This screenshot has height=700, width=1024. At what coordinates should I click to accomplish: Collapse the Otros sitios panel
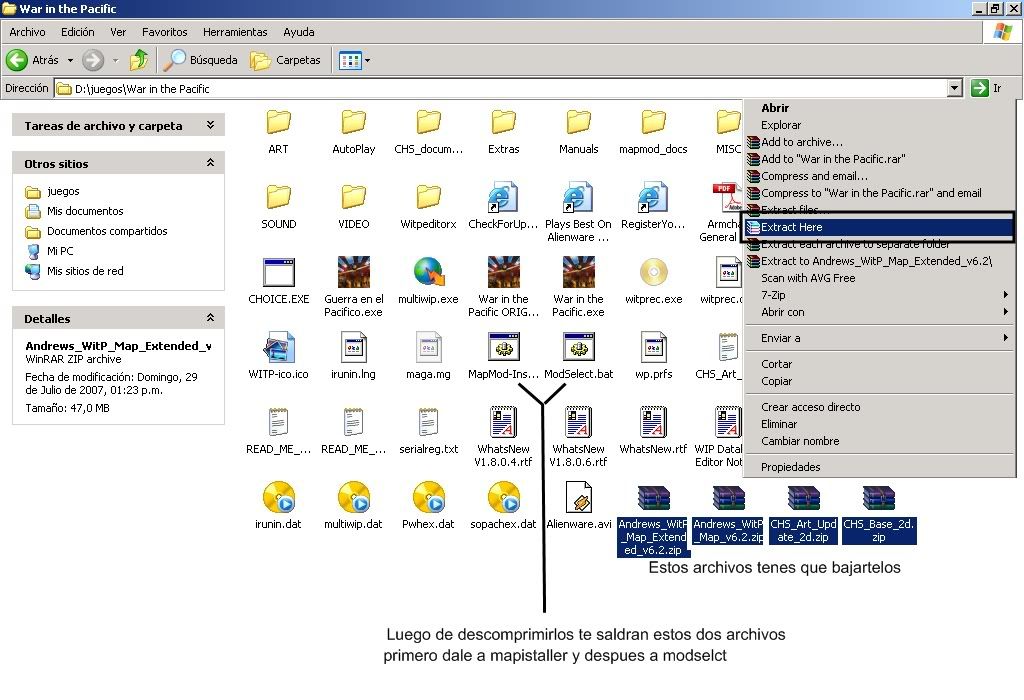pos(210,163)
